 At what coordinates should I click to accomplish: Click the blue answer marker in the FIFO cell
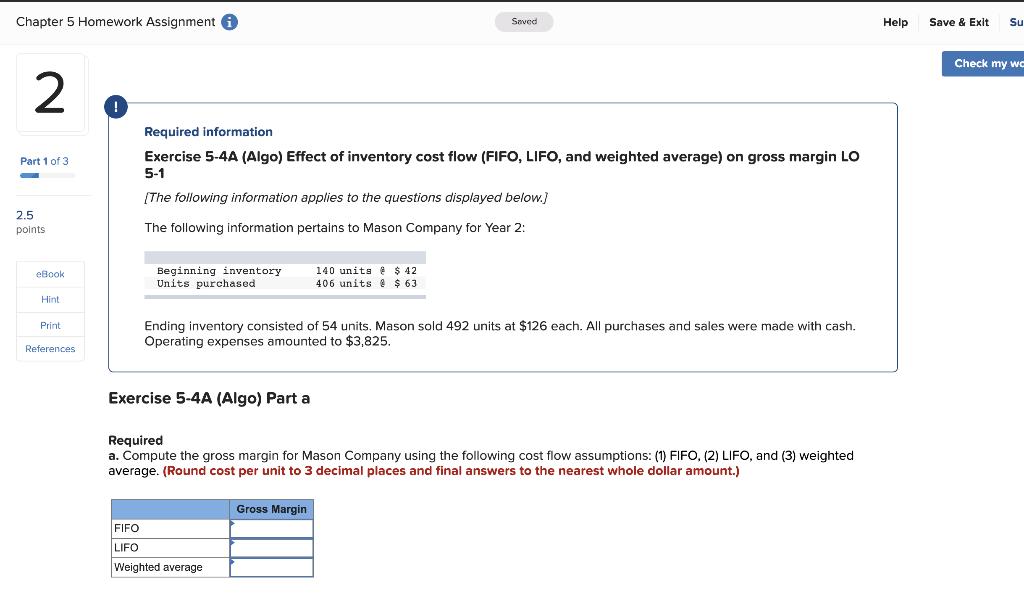[234, 522]
